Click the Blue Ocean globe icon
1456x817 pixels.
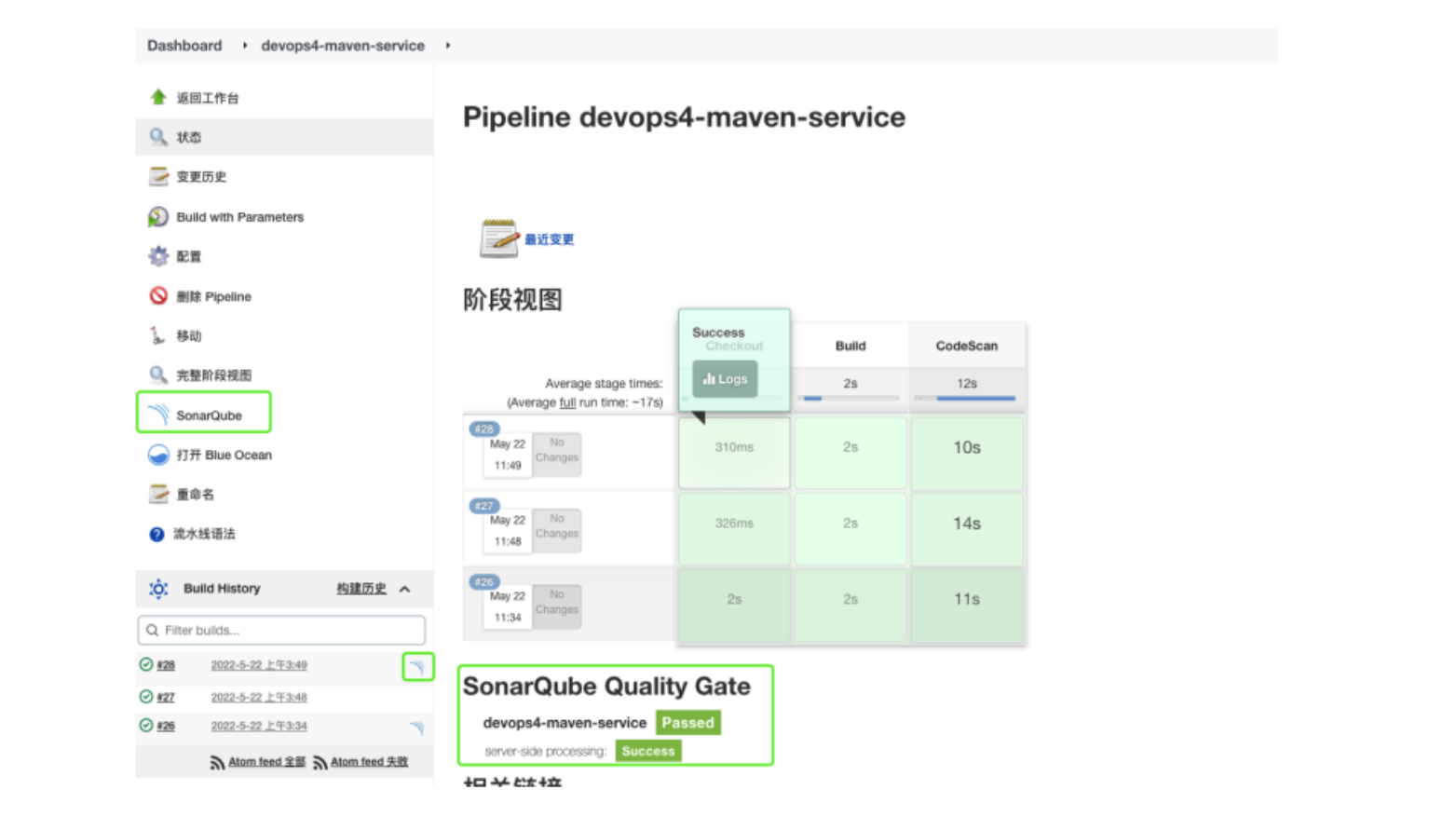tap(158, 455)
